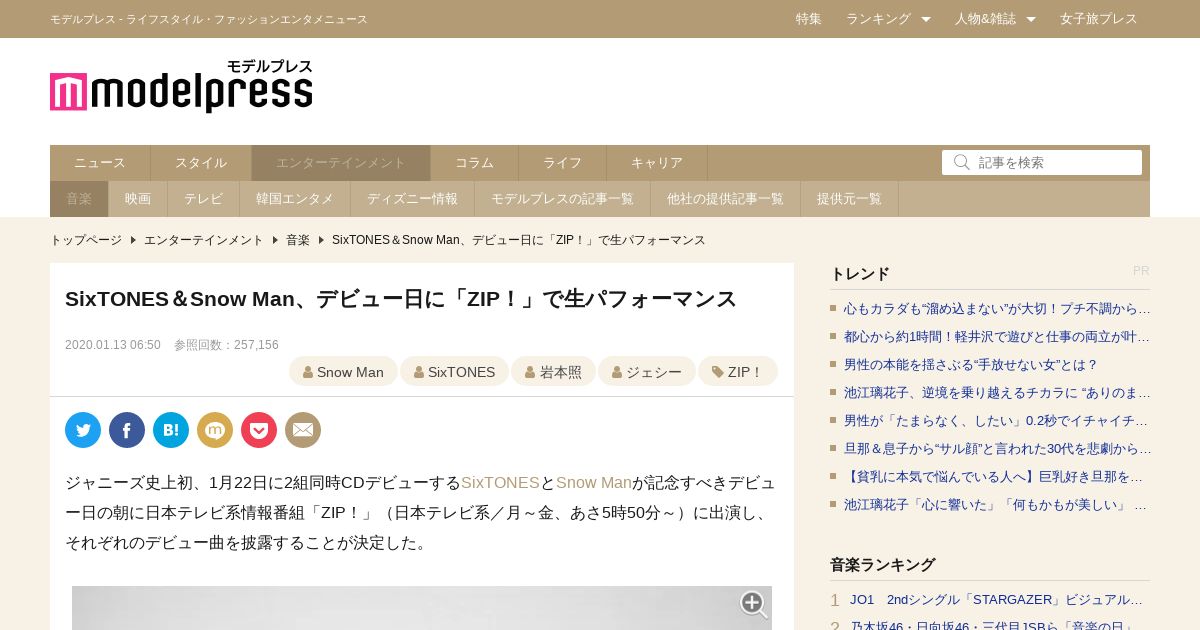The width and height of the screenshot is (1200, 630).
Task: Share article on Twitter
Action: (83, 430)
